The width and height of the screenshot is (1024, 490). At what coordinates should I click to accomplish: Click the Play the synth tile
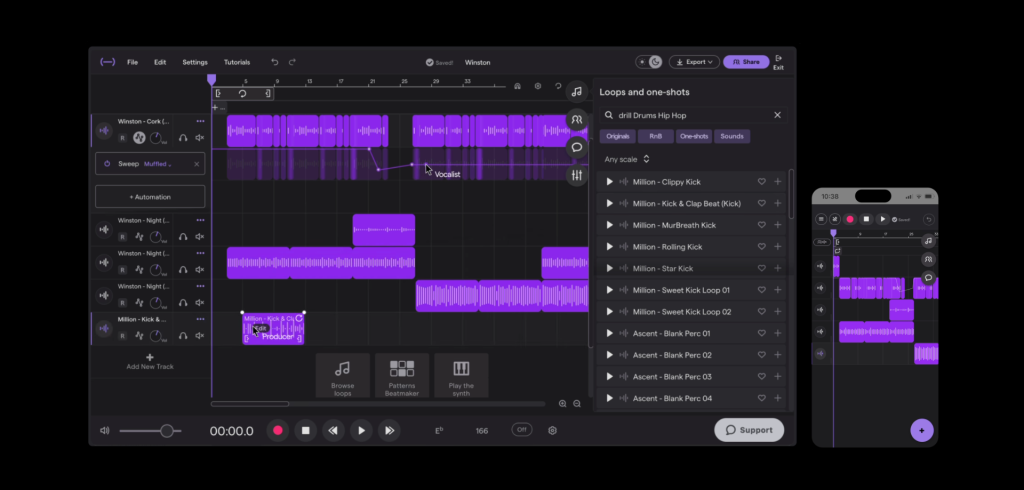pos(461,375)
